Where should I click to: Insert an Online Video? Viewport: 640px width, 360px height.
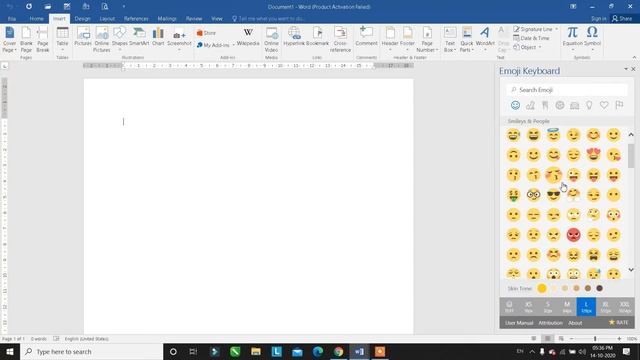(271, 40)
